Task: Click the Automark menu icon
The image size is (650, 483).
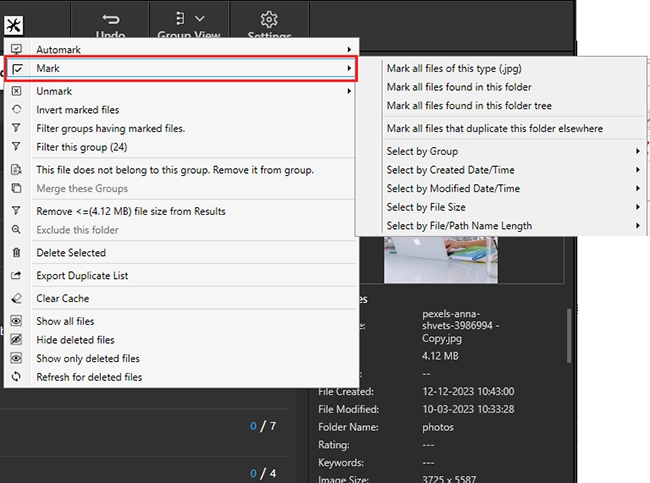Action: [16, 49]
